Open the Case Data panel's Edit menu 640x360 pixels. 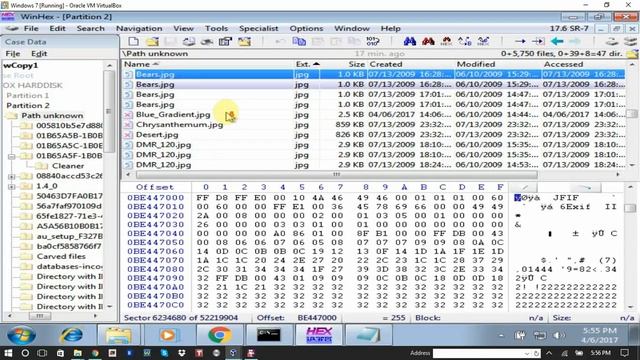click(x=39, y=53)
